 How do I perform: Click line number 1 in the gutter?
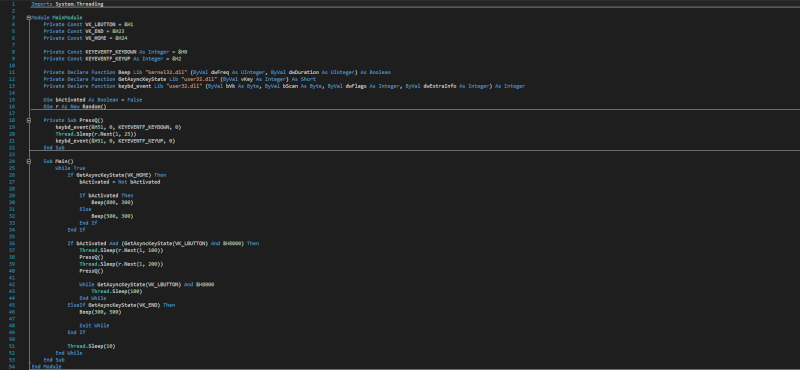coord(14,4)
